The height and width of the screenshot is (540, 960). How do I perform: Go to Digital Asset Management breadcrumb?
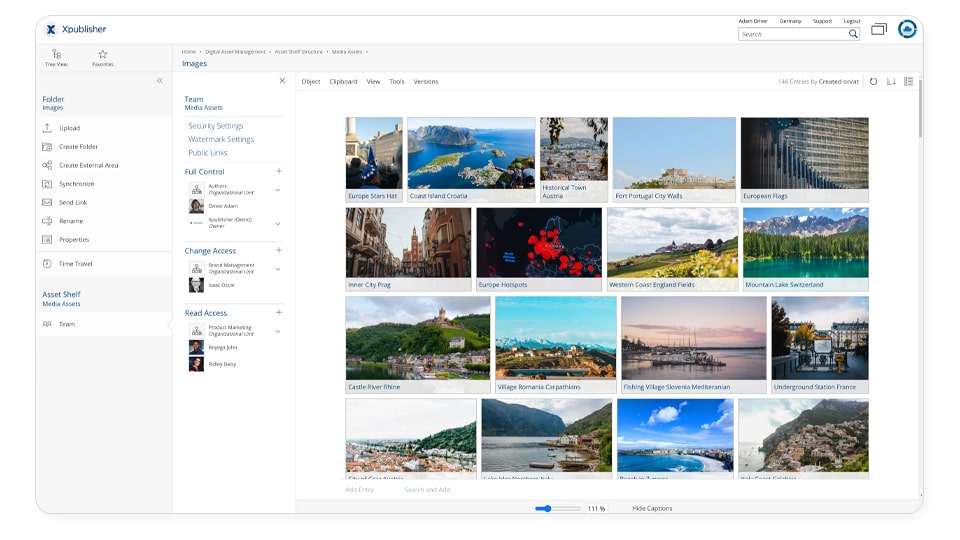click(235, 52)
